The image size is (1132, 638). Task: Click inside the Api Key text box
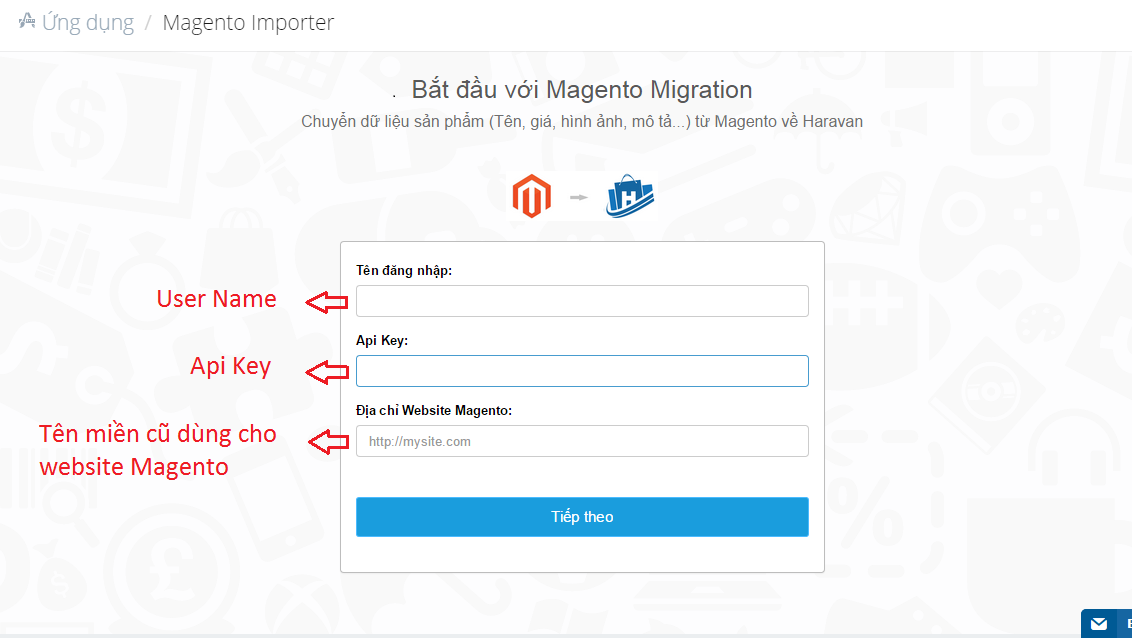(582, 371)
